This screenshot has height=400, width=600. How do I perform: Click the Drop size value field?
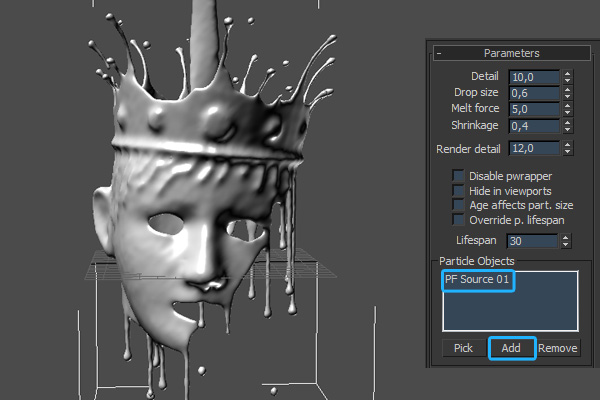(533, 93)
